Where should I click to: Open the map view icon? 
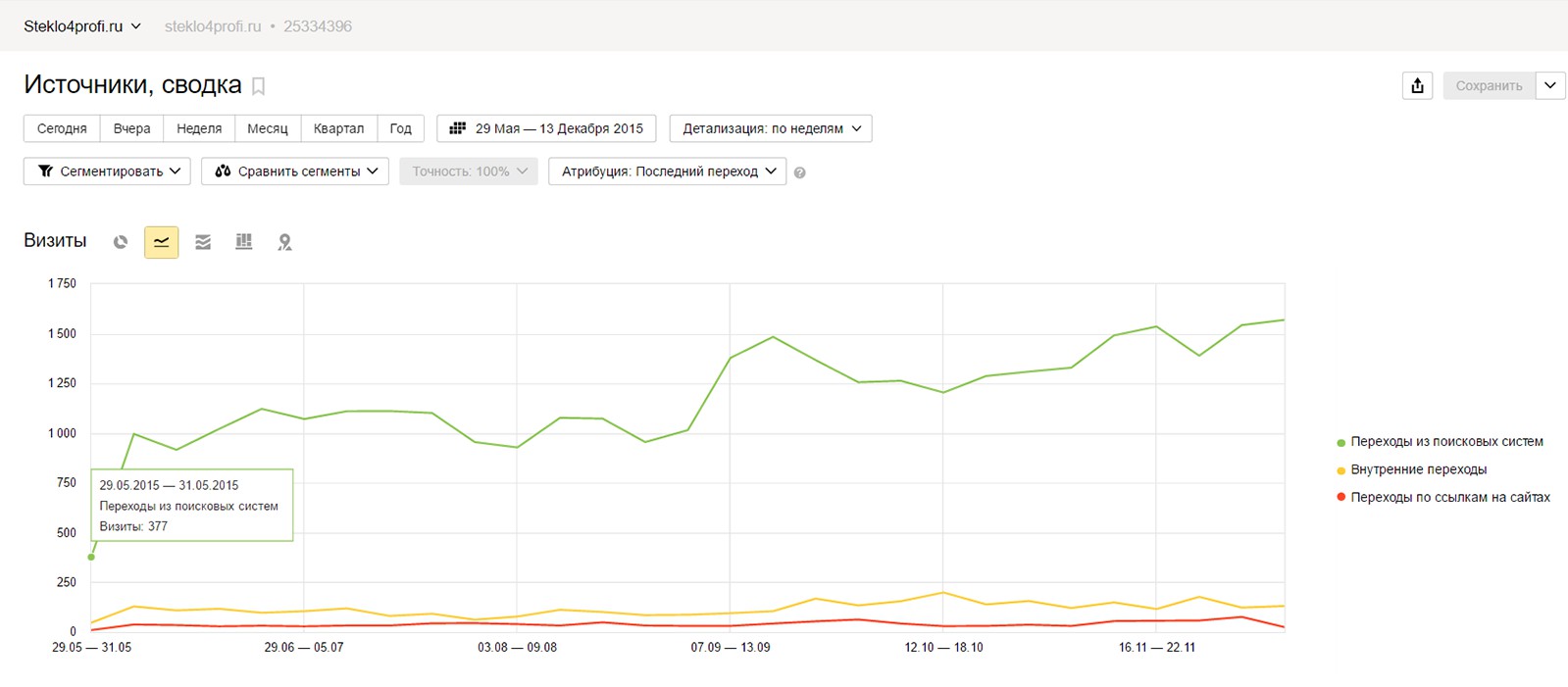click(284, 242)
